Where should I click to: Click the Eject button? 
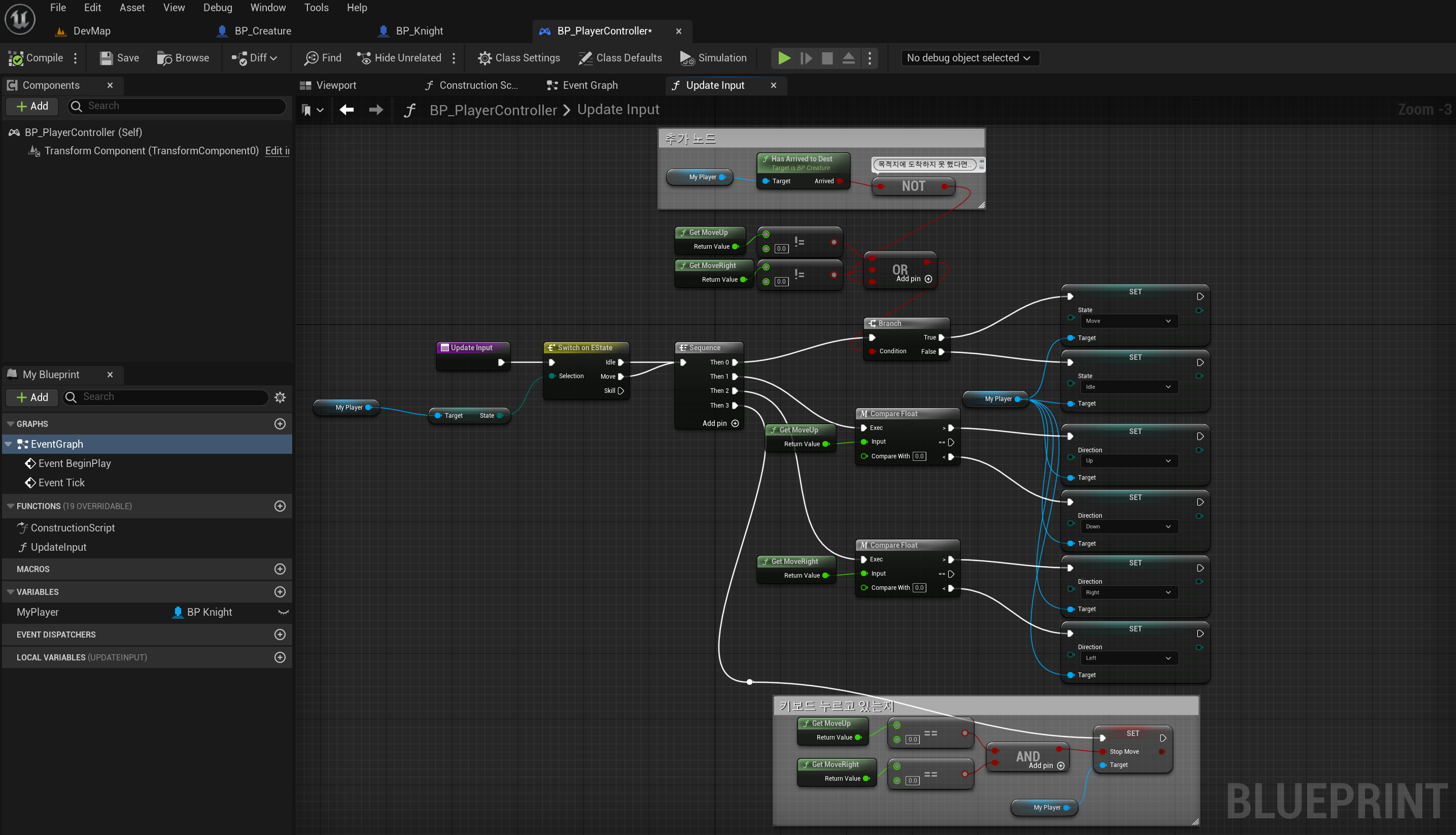coord(849,58)
